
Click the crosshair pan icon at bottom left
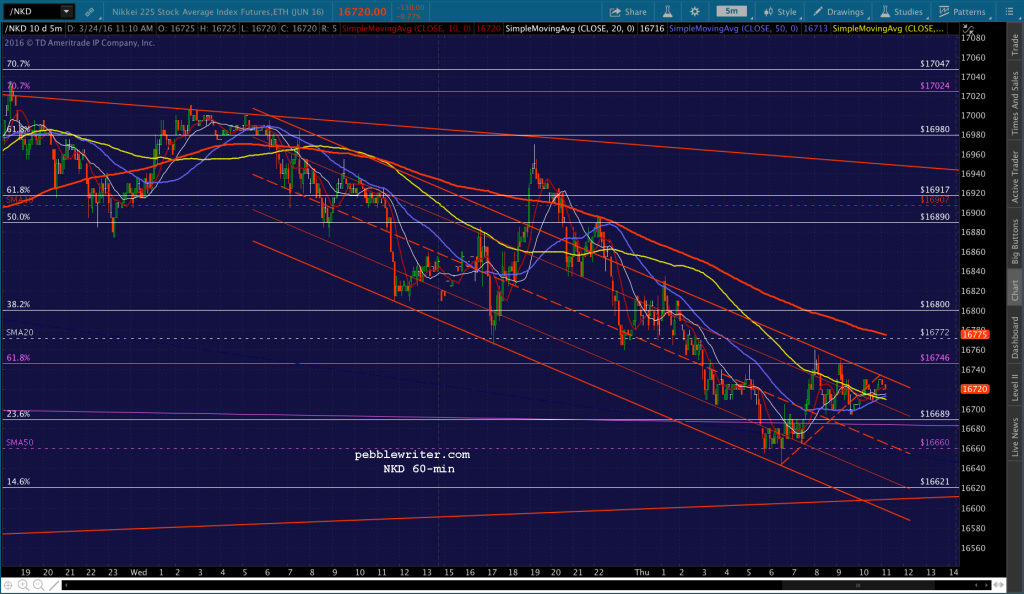pyautogui.click(x=8, y=586)
